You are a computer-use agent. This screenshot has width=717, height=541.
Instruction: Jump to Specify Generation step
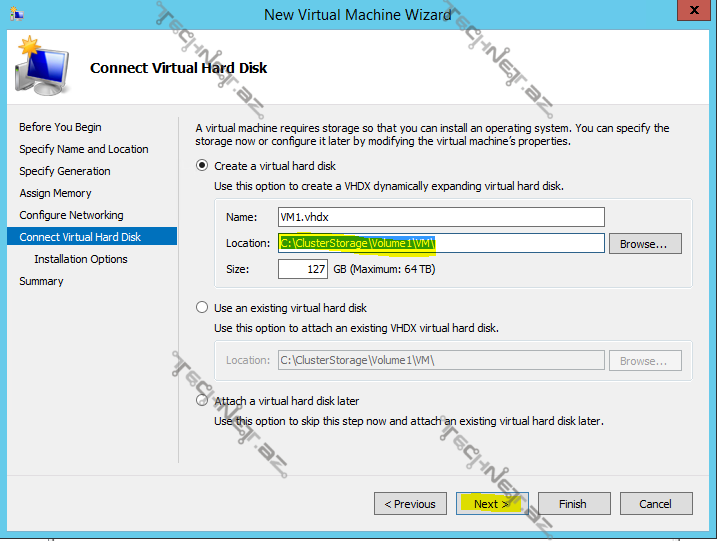[x=65, y=171]
